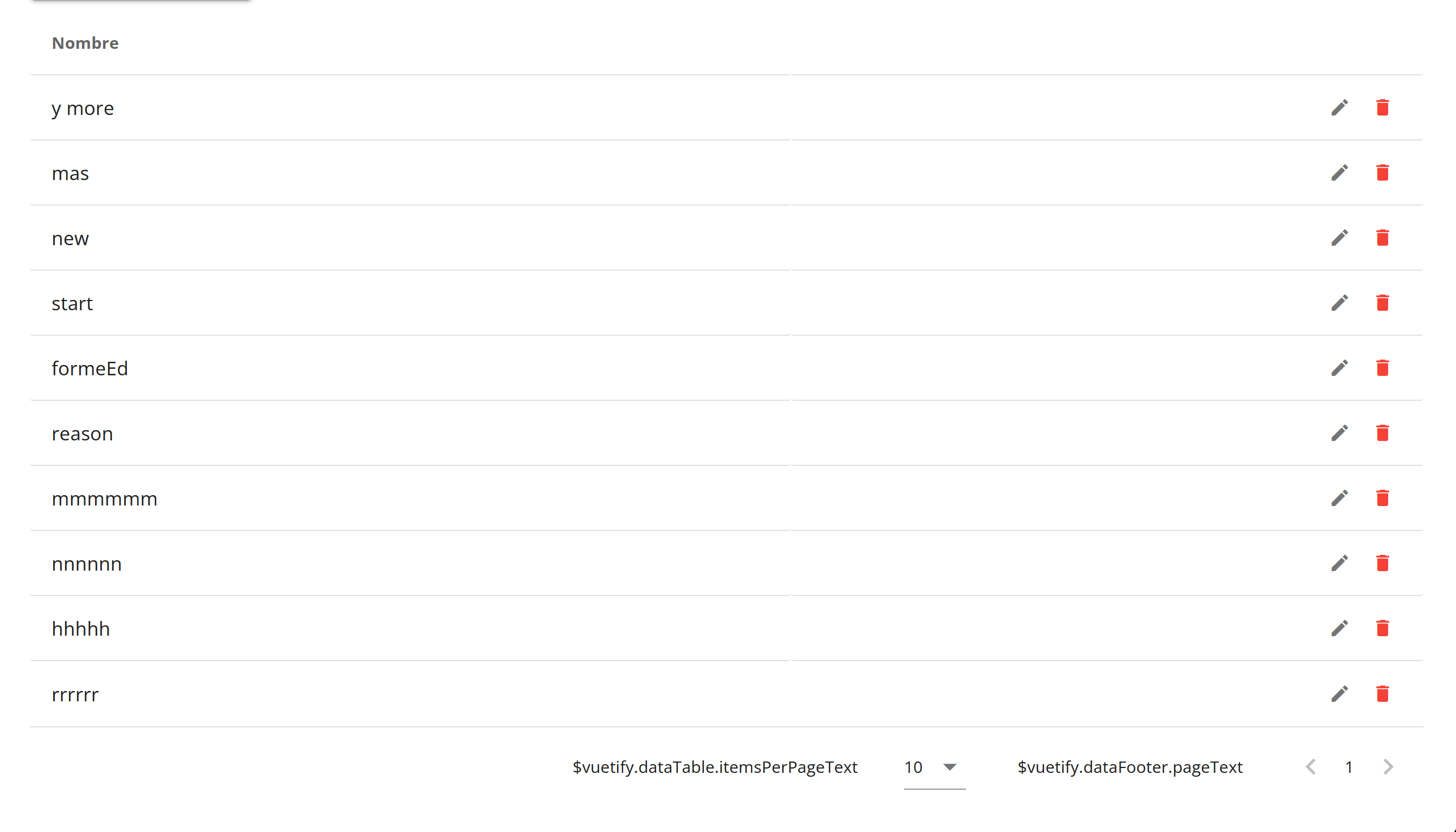Click the edit icon for 'mmmmmm'

pos(1339,498)
